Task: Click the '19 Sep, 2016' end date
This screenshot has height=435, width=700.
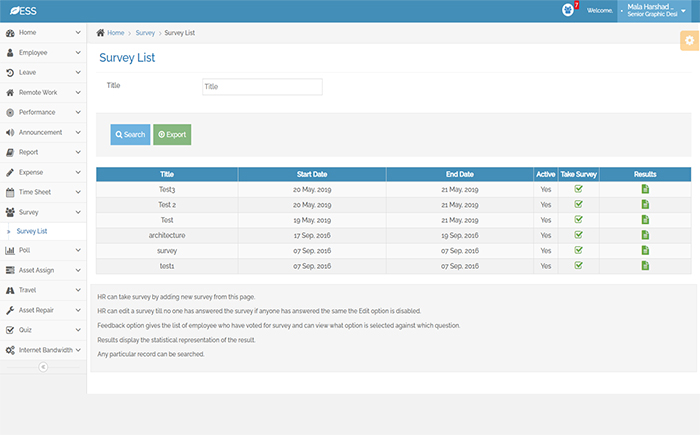Action: 460,235
